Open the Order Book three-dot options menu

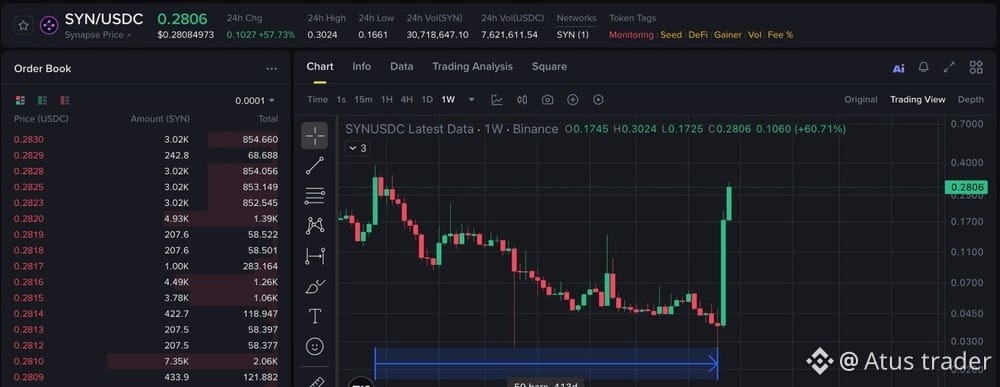(272, 69)
